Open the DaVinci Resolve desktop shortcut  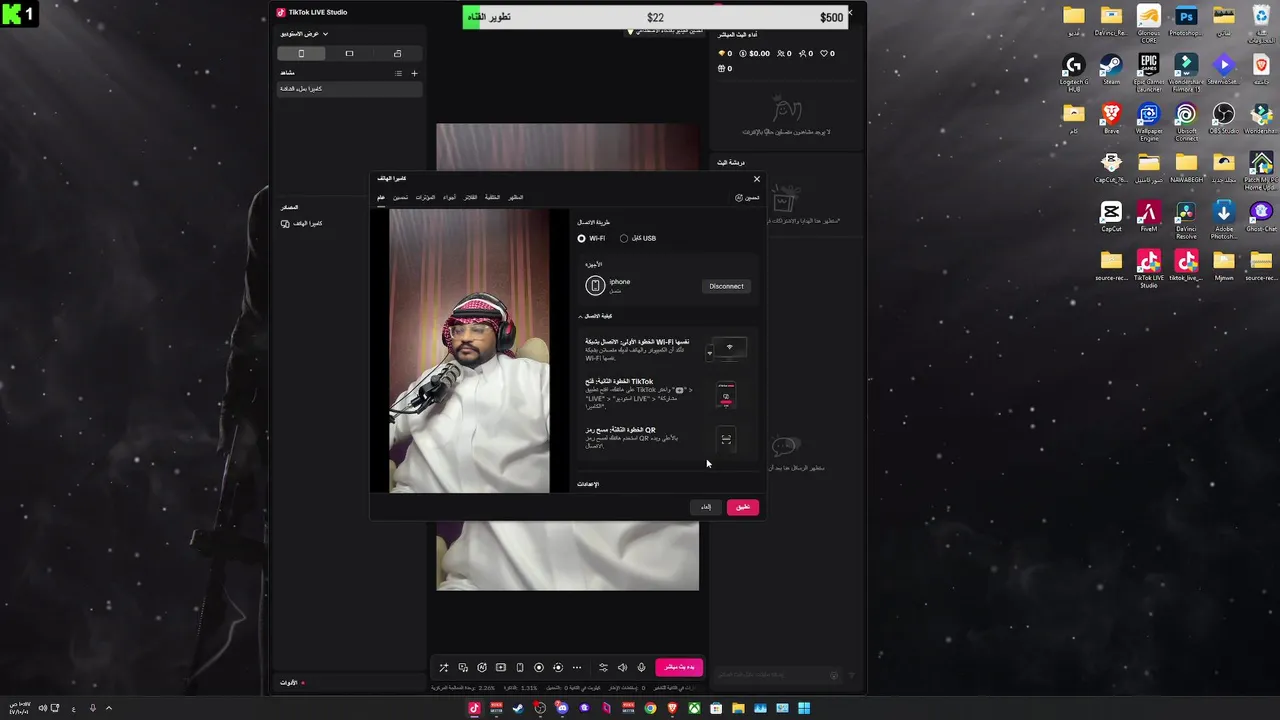pyautogui.click(x=1186, y=219)
